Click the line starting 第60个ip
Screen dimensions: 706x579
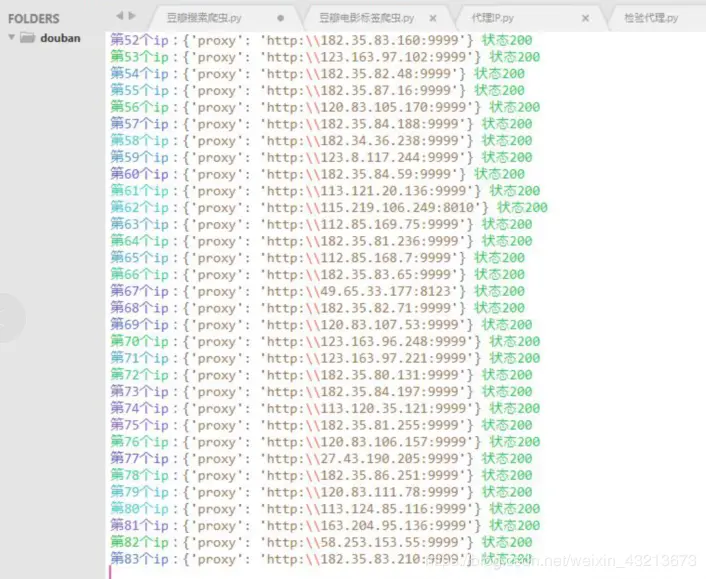(317, 174)
